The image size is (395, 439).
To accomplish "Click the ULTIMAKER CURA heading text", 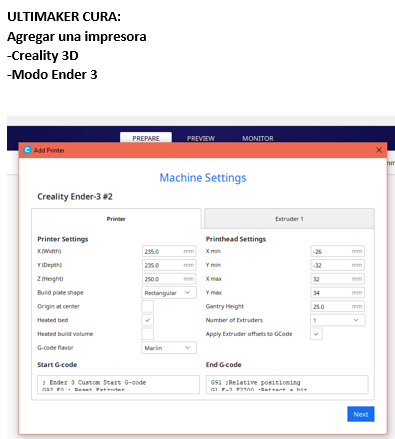I will pyautogui.click(x=64, y=17).
